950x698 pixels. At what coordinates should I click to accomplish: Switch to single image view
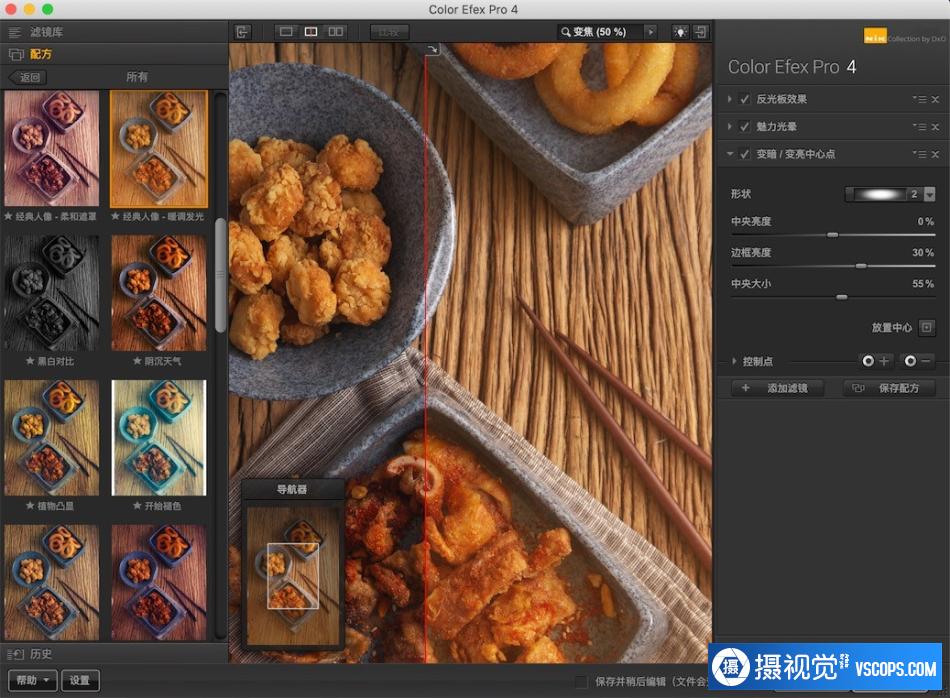(286, 32)
